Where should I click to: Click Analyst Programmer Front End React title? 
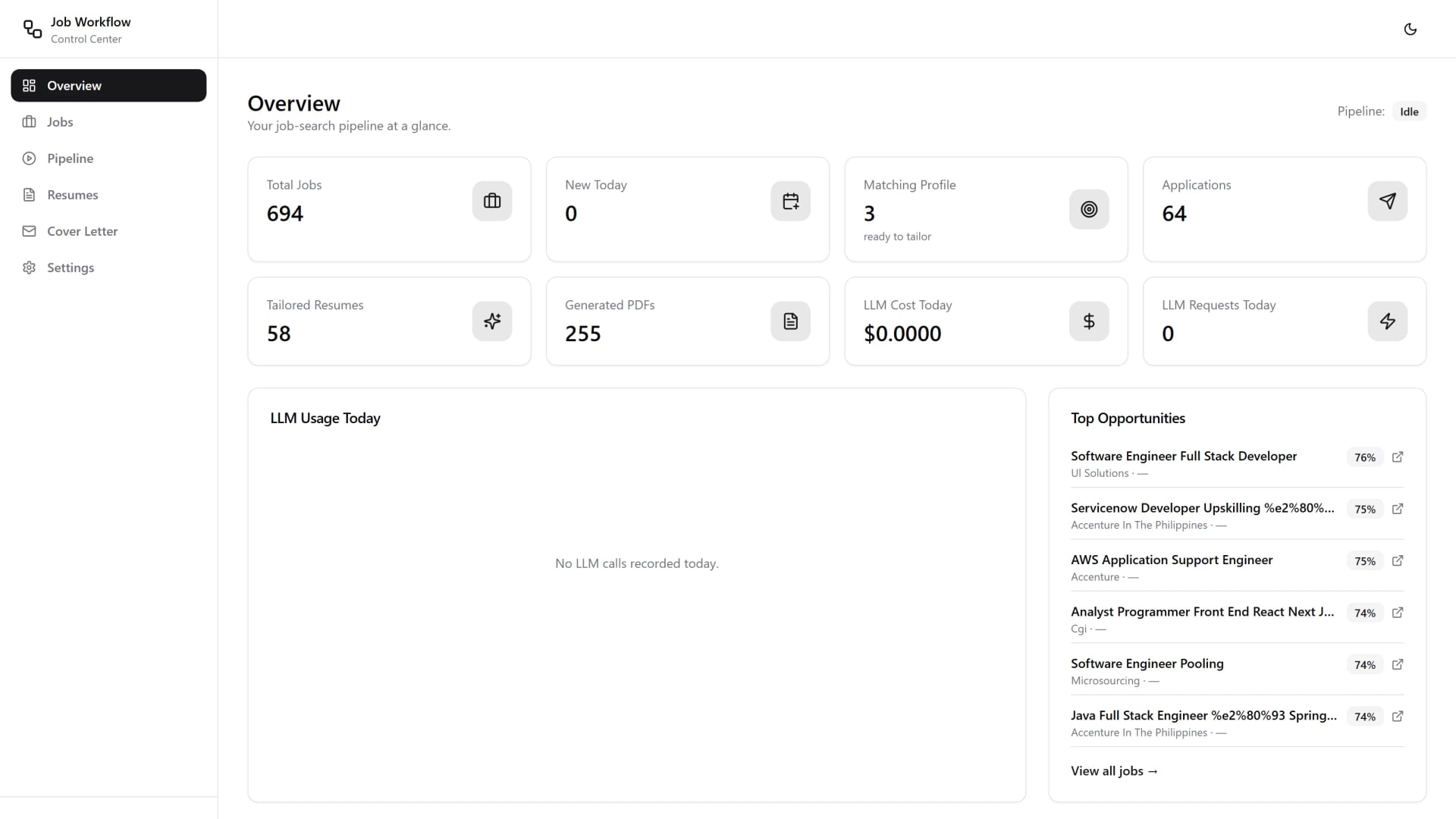pyautogui.click(x=1203, y=612)
